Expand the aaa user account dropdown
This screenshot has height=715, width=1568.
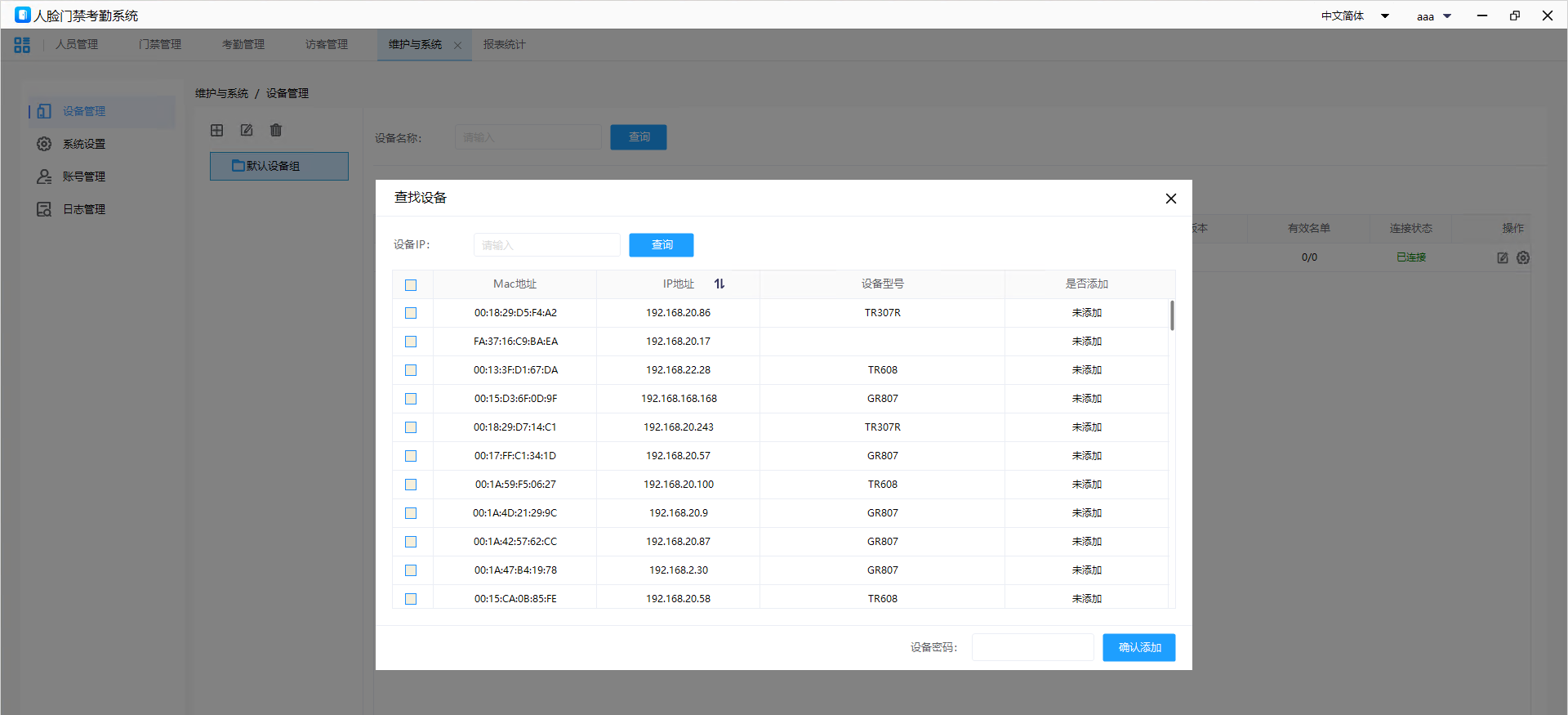coord(1433,16)
